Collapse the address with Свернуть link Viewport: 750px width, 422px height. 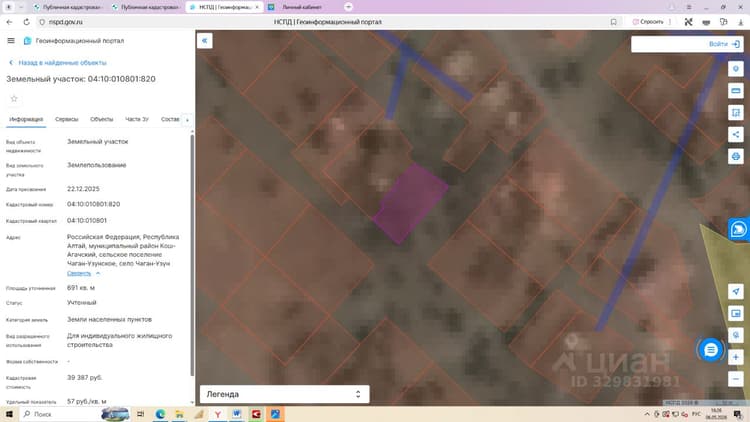pos(79,273)
